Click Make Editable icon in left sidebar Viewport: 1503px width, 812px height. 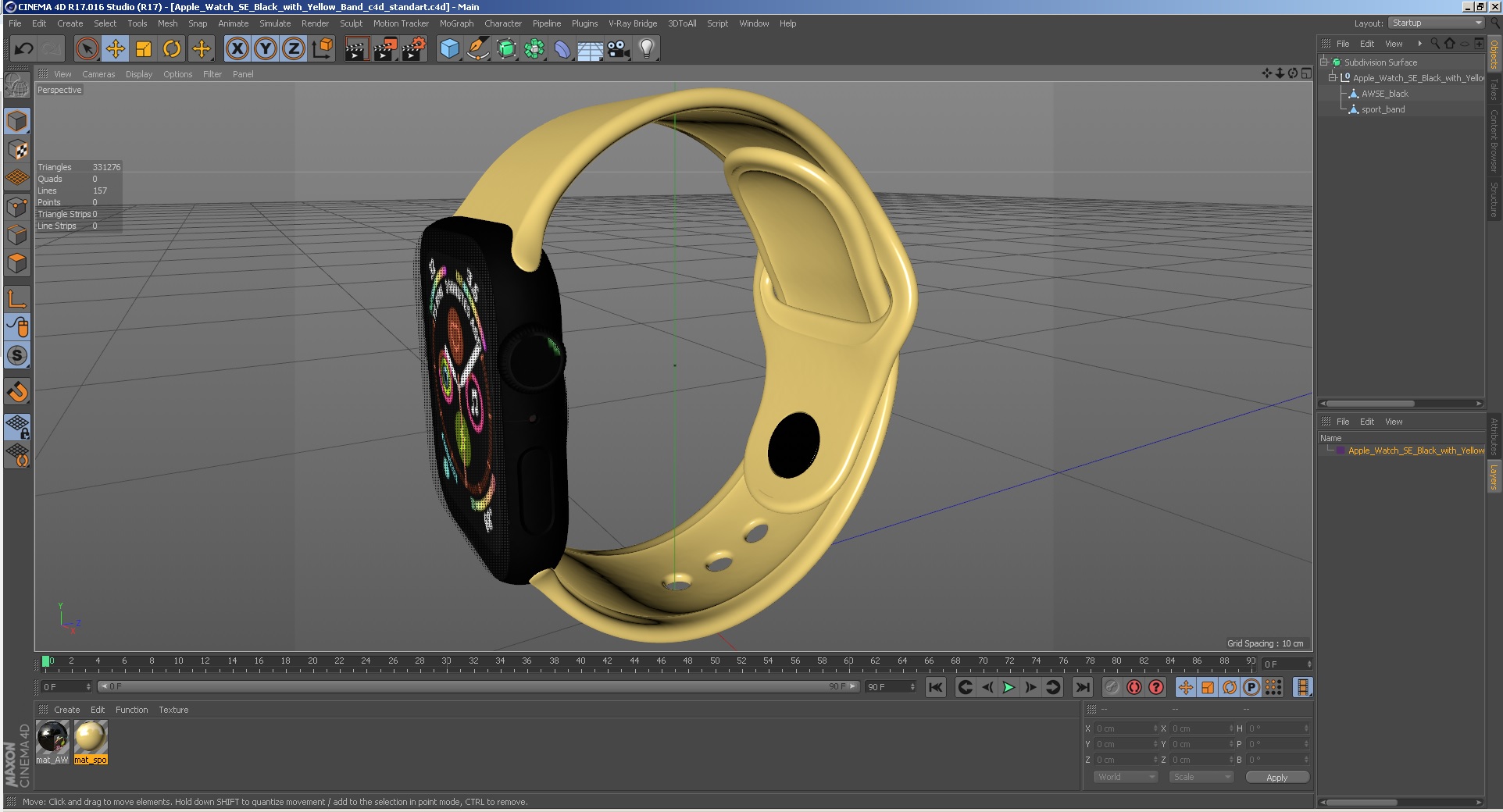coord(17,85)
